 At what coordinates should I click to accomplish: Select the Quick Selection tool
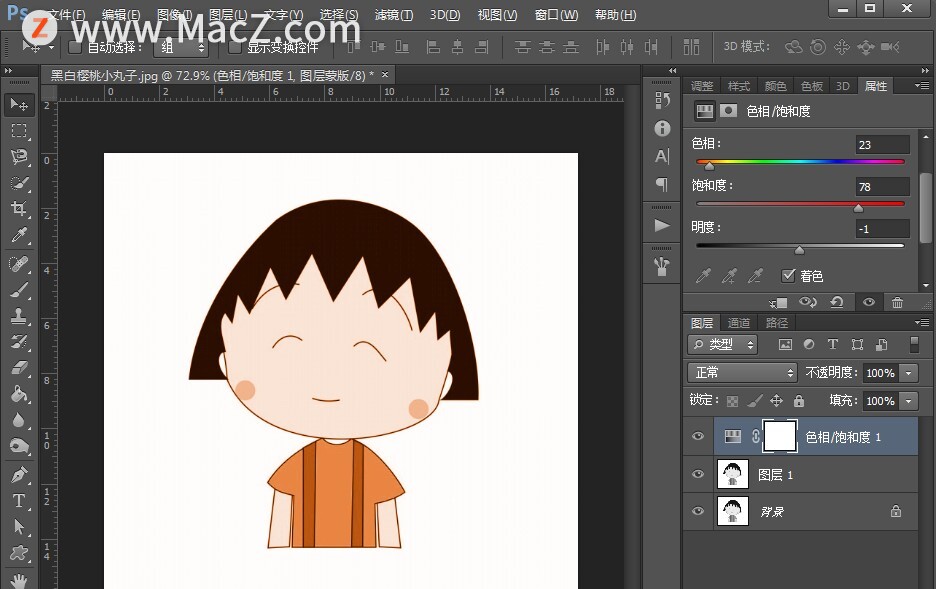pyautogui.click(x=19, y=183)
